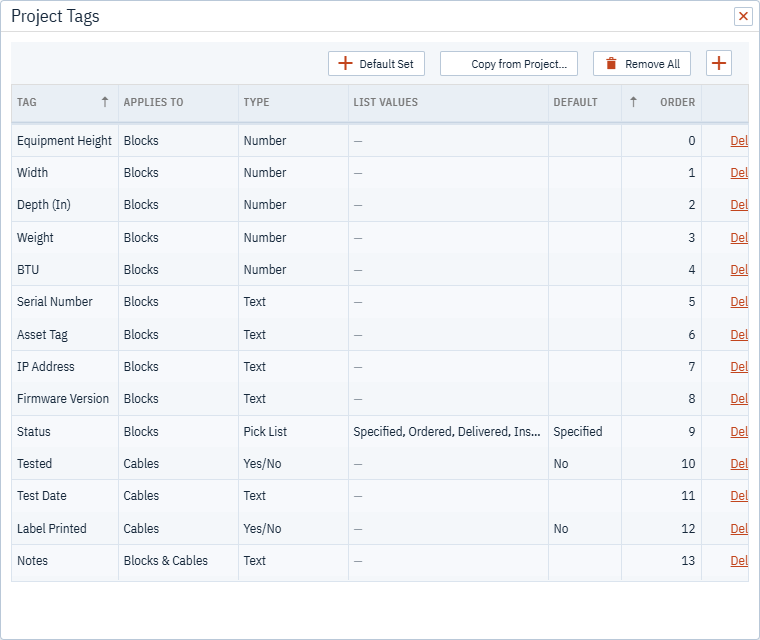Viewport: 760px width, 640px height.
Task: Click order value 13
Action: point(688,560)
